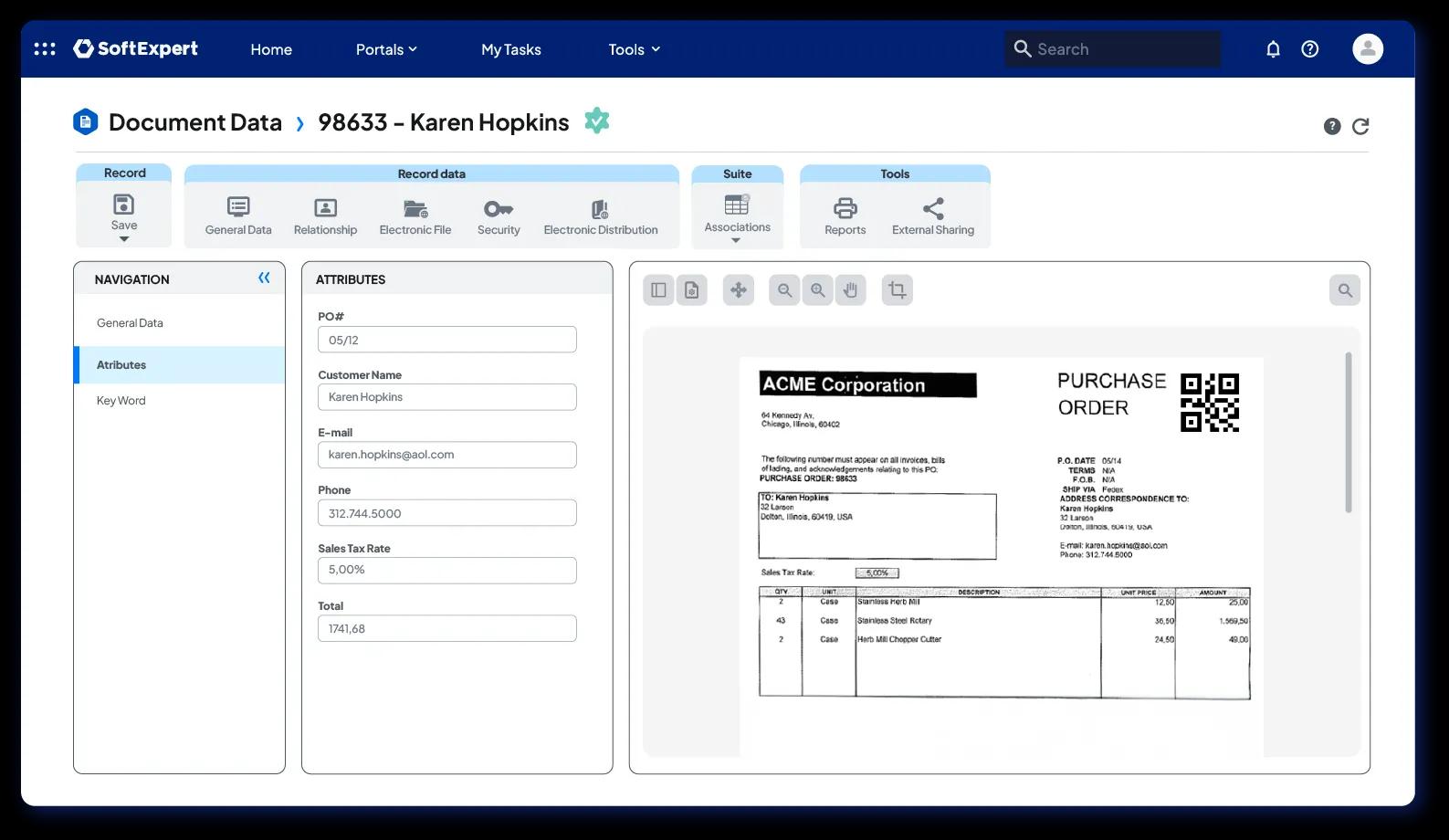Click the Customer Name field
The height and width of the screenshot is (840, 1449).
pyautogui.click(x=447, y=397)
